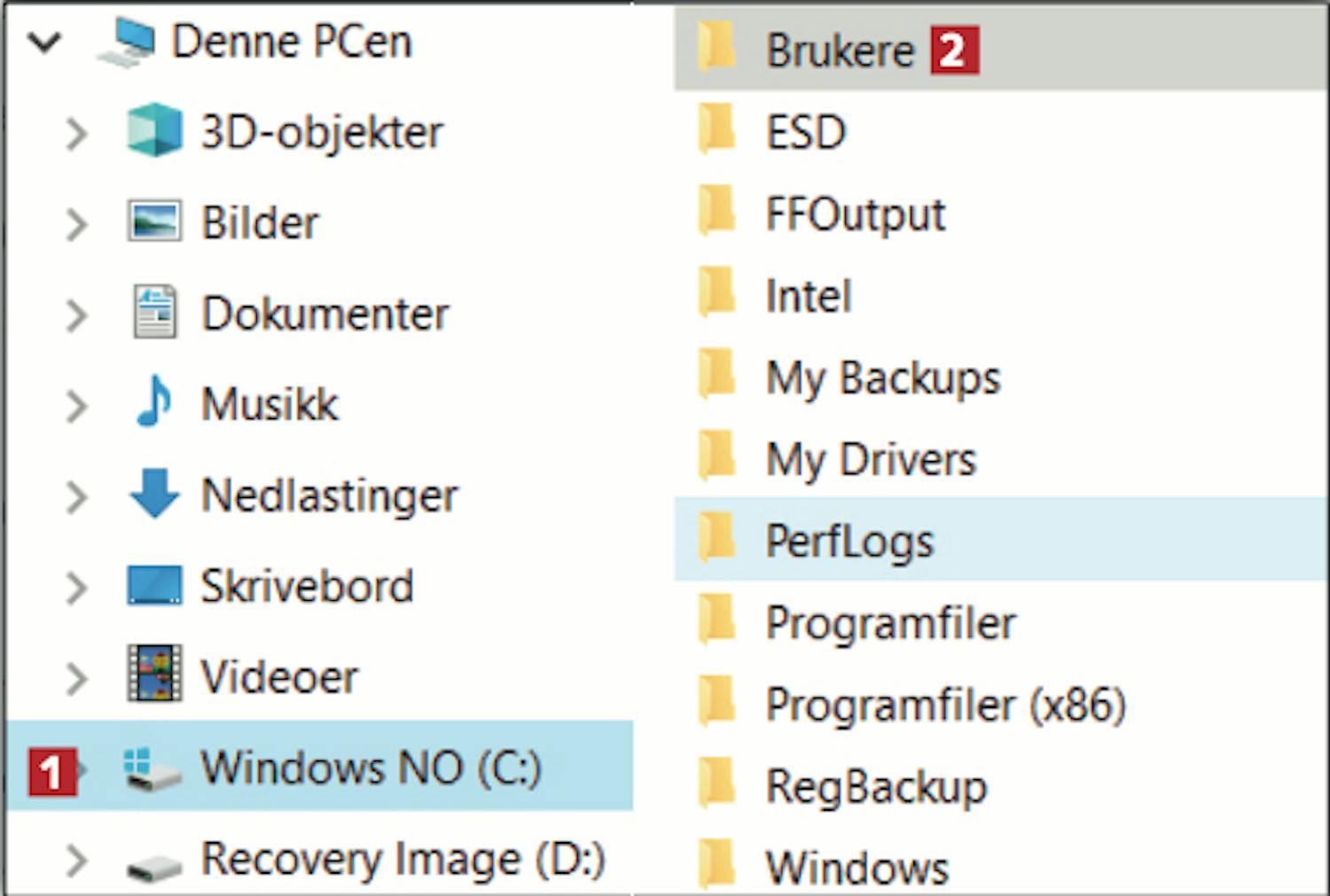Click the Nedlastinger download arrow icon
This screenshot has height=896, width=1330.
[x=154, y=494]
